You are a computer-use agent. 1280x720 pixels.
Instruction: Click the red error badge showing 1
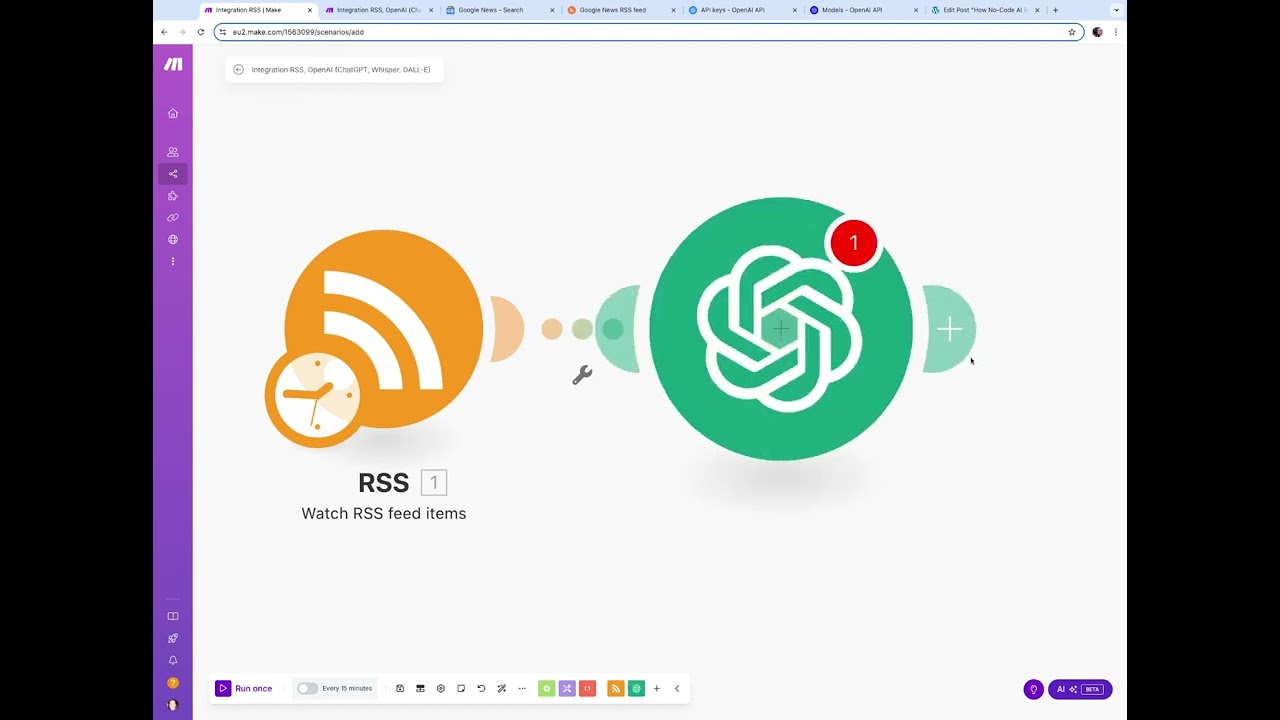(854, 243)
